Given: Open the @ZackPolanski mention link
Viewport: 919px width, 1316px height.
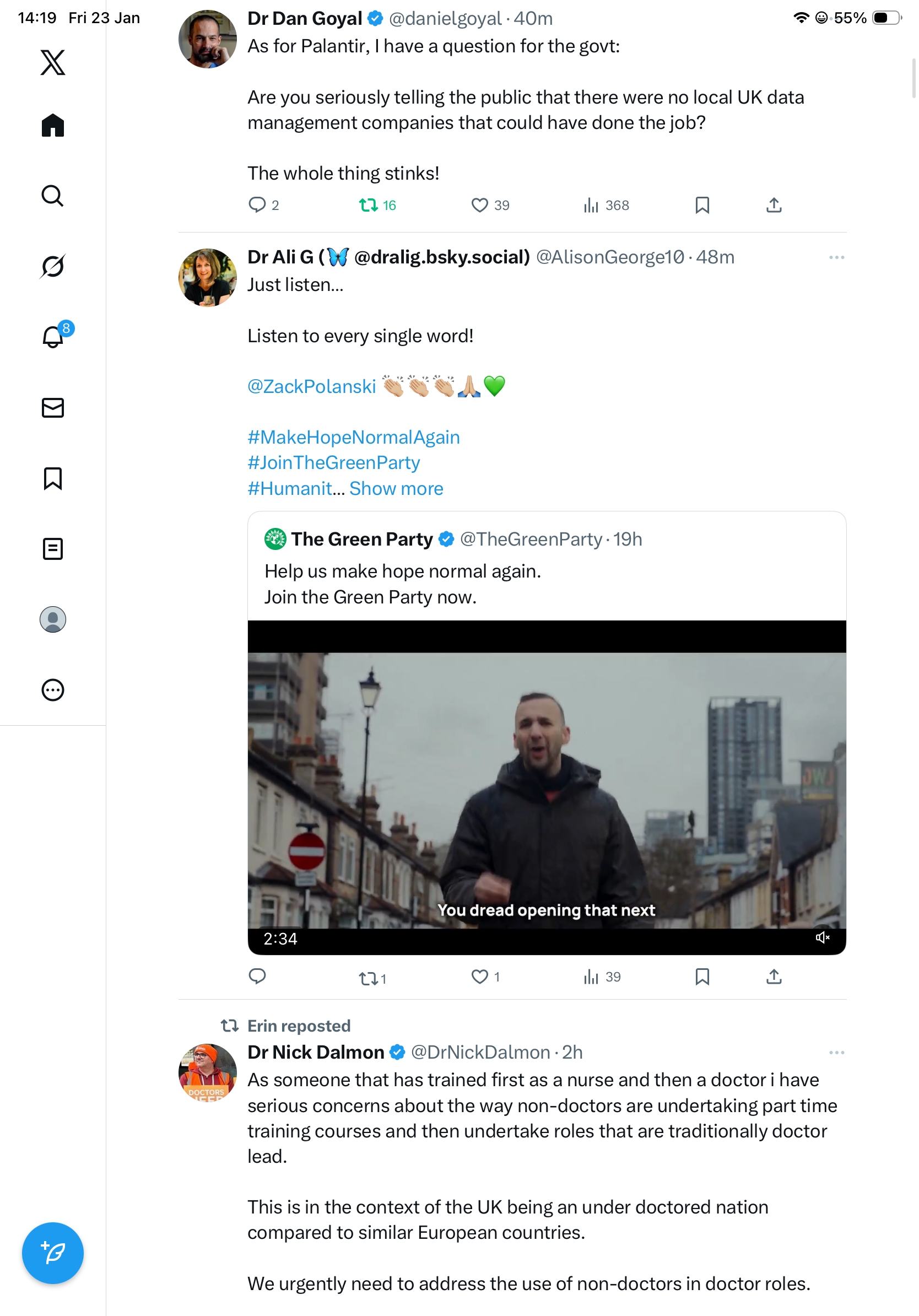Looking at the screenshot, I should [312, 386].
